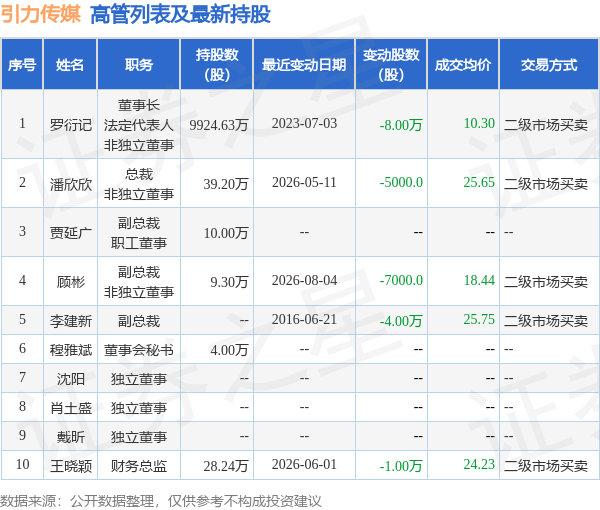600x510 pixels.
Task: Click the name 罗衍记
Action: point(71,125)
